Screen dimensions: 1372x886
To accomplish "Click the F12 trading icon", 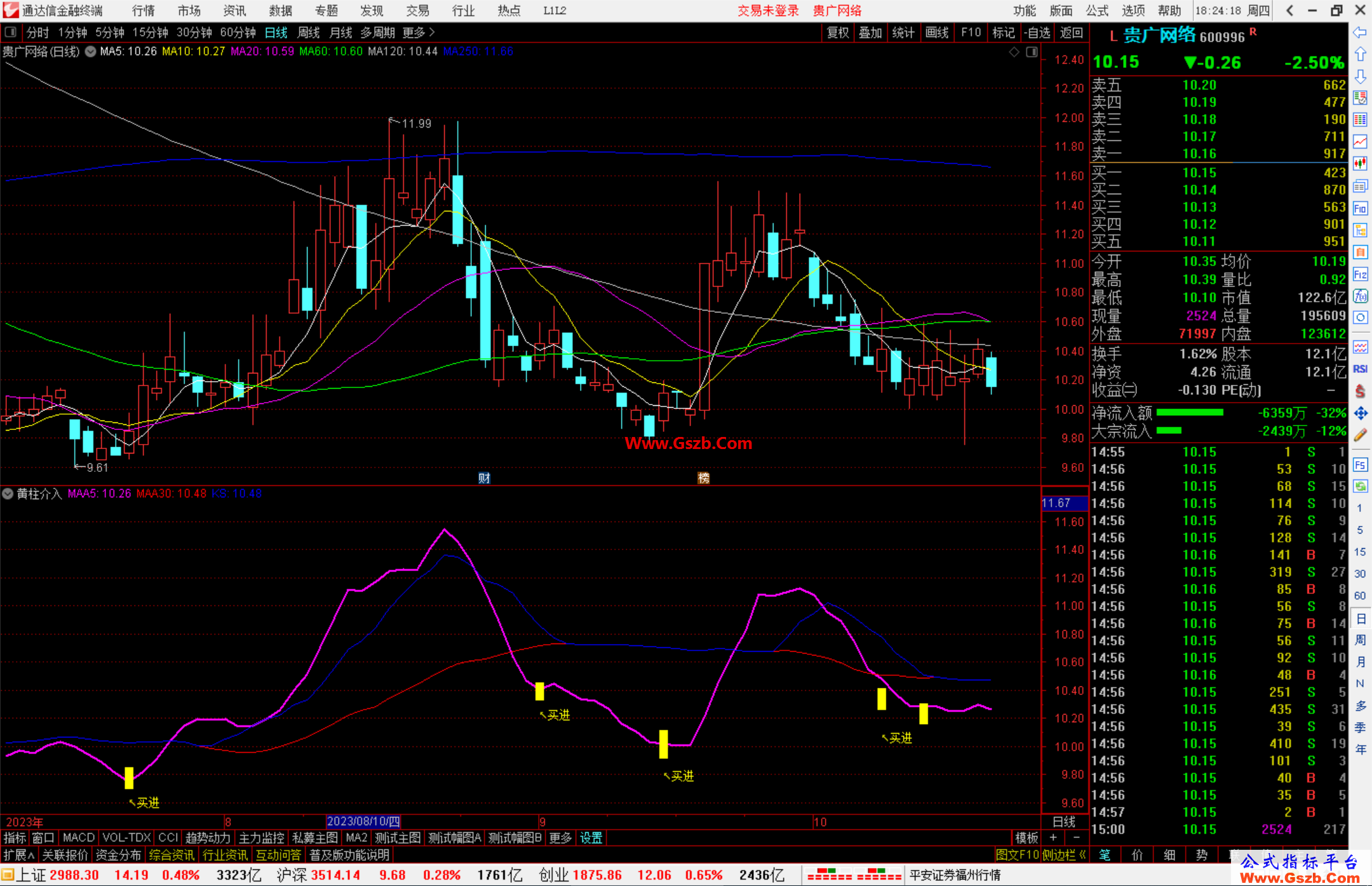I will pos(1360,274).
